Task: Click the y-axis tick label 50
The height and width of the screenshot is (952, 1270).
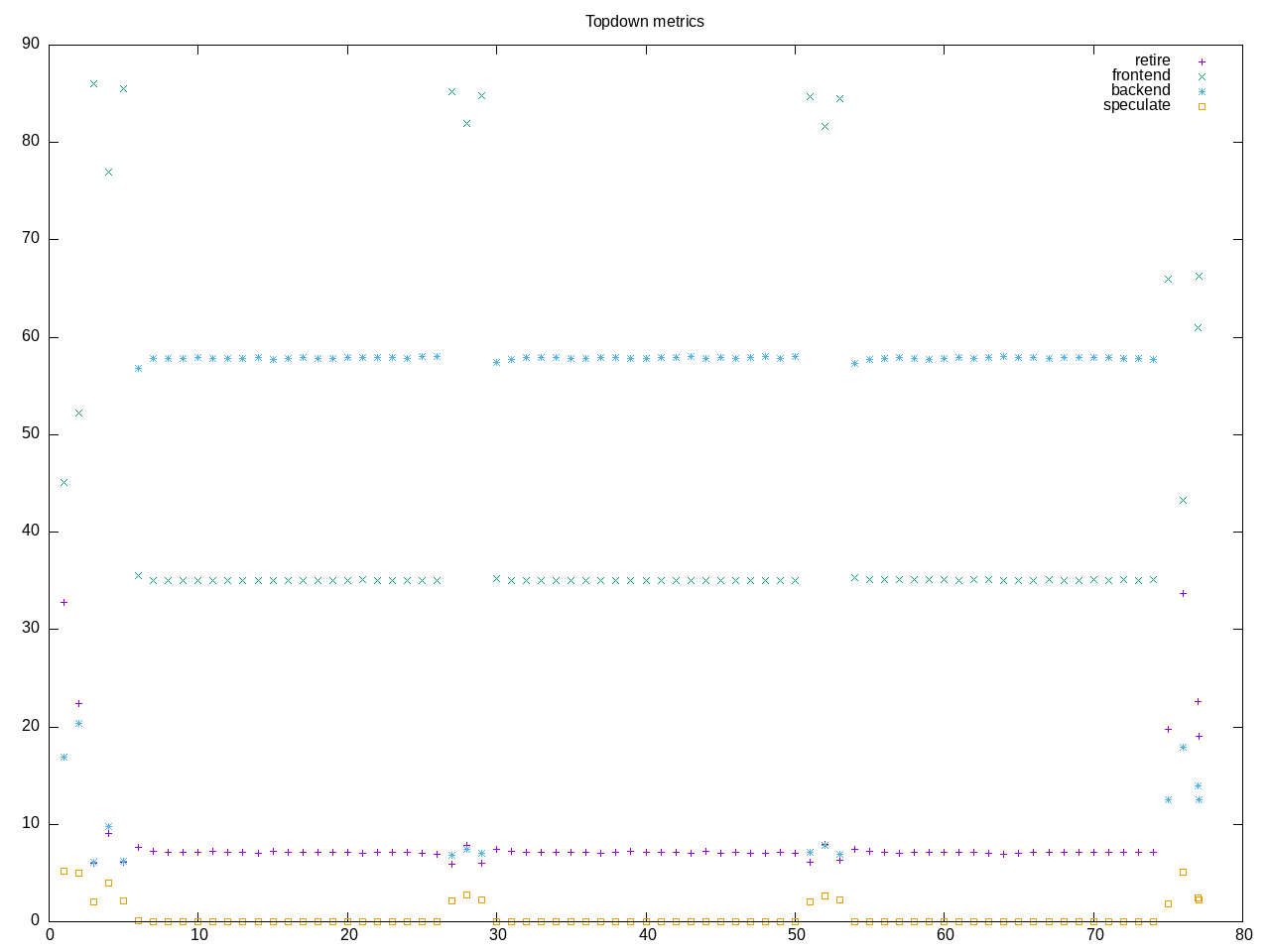Action: pyautogui.click(x=31, y=433)
